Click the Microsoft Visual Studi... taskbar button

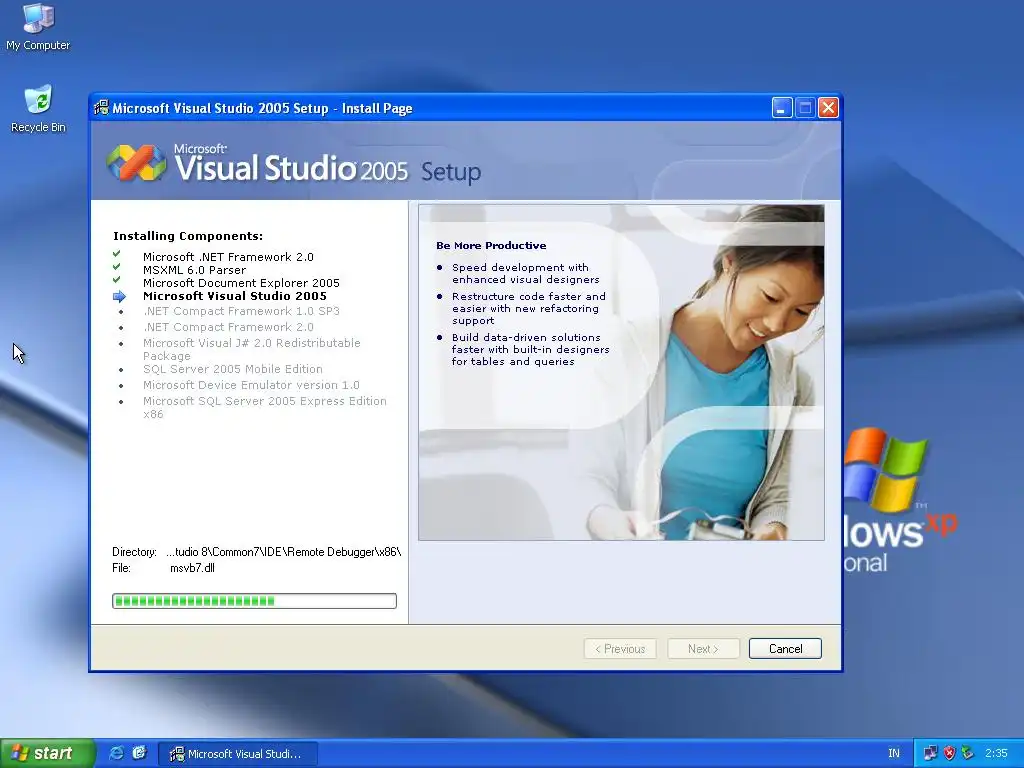238,754
